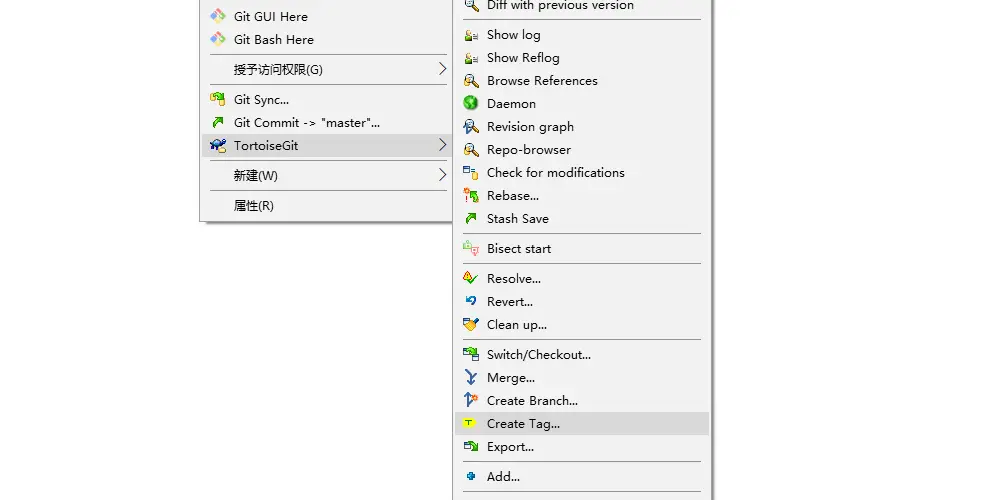Click the Switch/Checkout icon
Screen dimensions: 1000x500
(x=471, y=354)
